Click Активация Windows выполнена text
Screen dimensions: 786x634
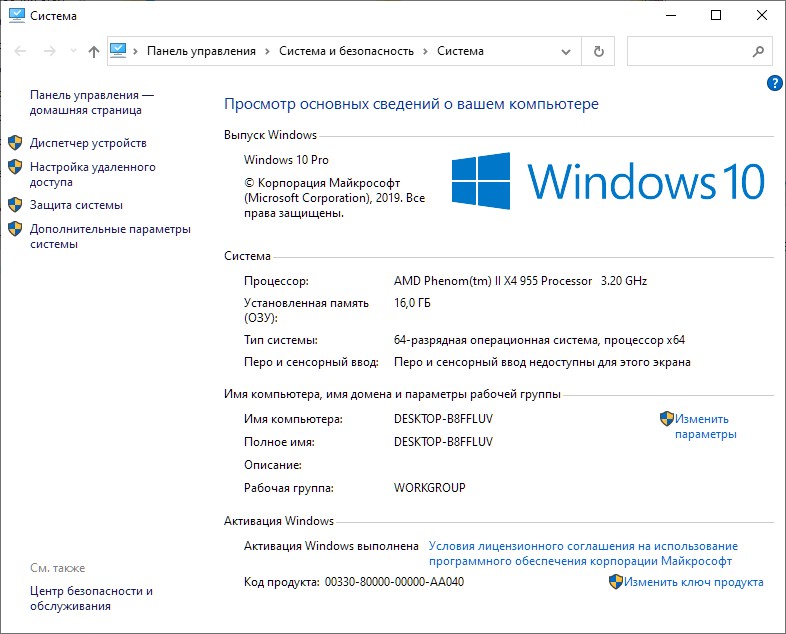pyautogui.click(x=331, y=546)
